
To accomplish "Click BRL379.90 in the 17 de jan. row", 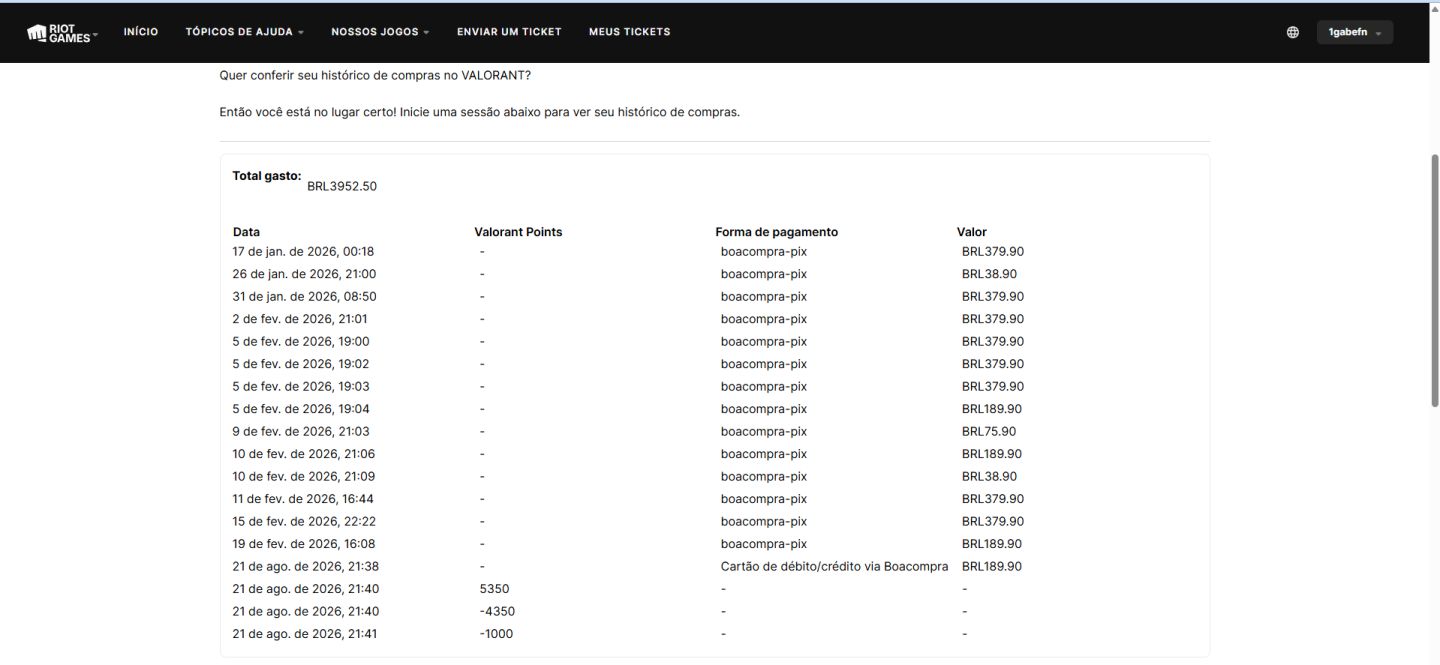I will tap(993, 252).
